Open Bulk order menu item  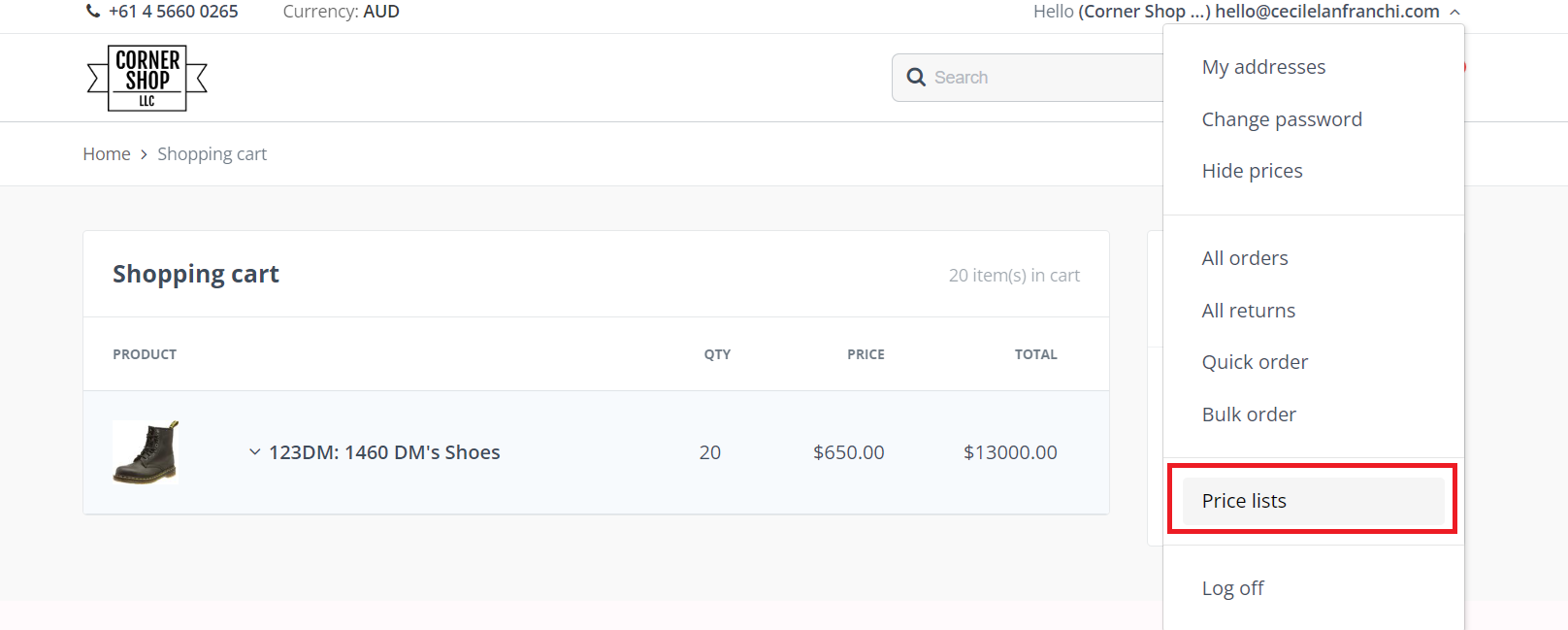pos(1249,414)
